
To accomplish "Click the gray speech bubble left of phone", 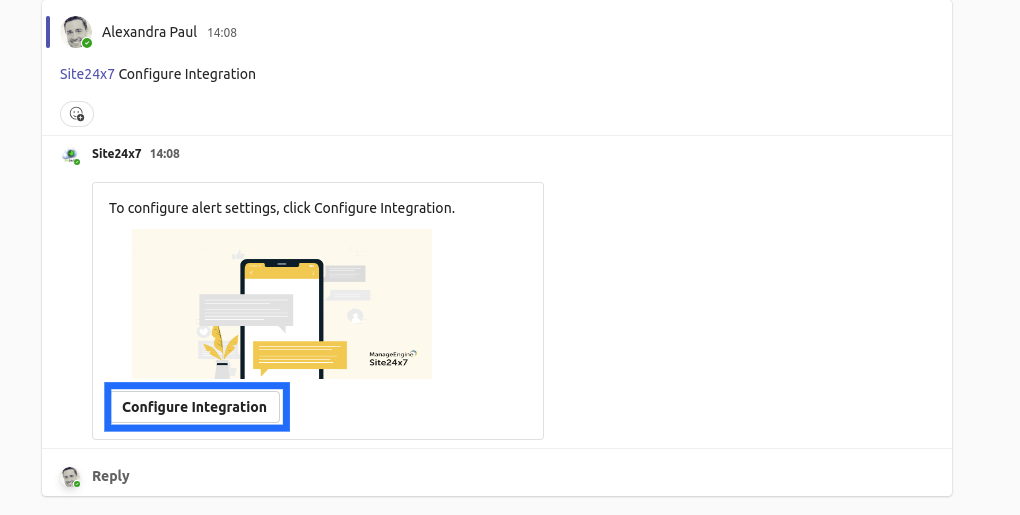I will point(245,310).
